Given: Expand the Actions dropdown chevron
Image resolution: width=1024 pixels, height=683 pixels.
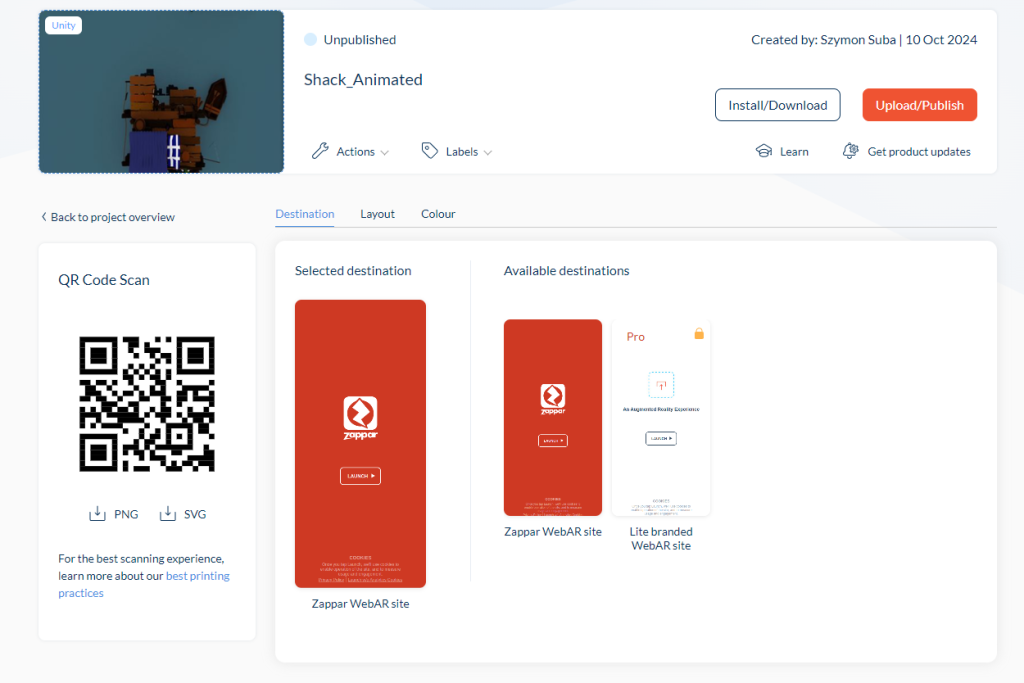Looking at the screenshot, I should [385, 153].
